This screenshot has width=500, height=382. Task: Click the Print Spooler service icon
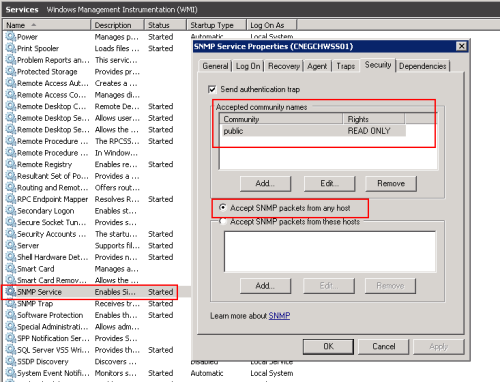(11, 48)
